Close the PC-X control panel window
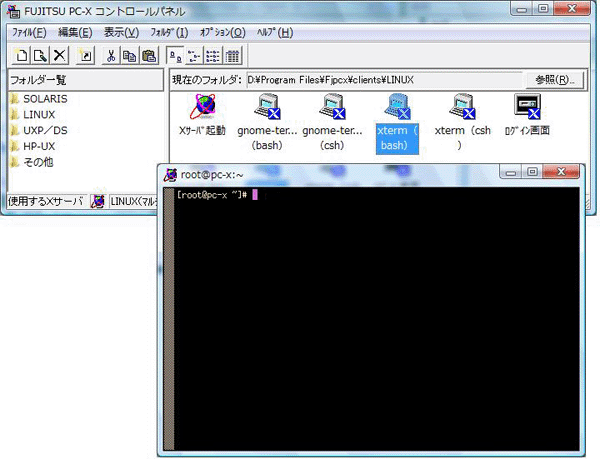Viewport: 600px width, 459px height. (x=572, y=9)
